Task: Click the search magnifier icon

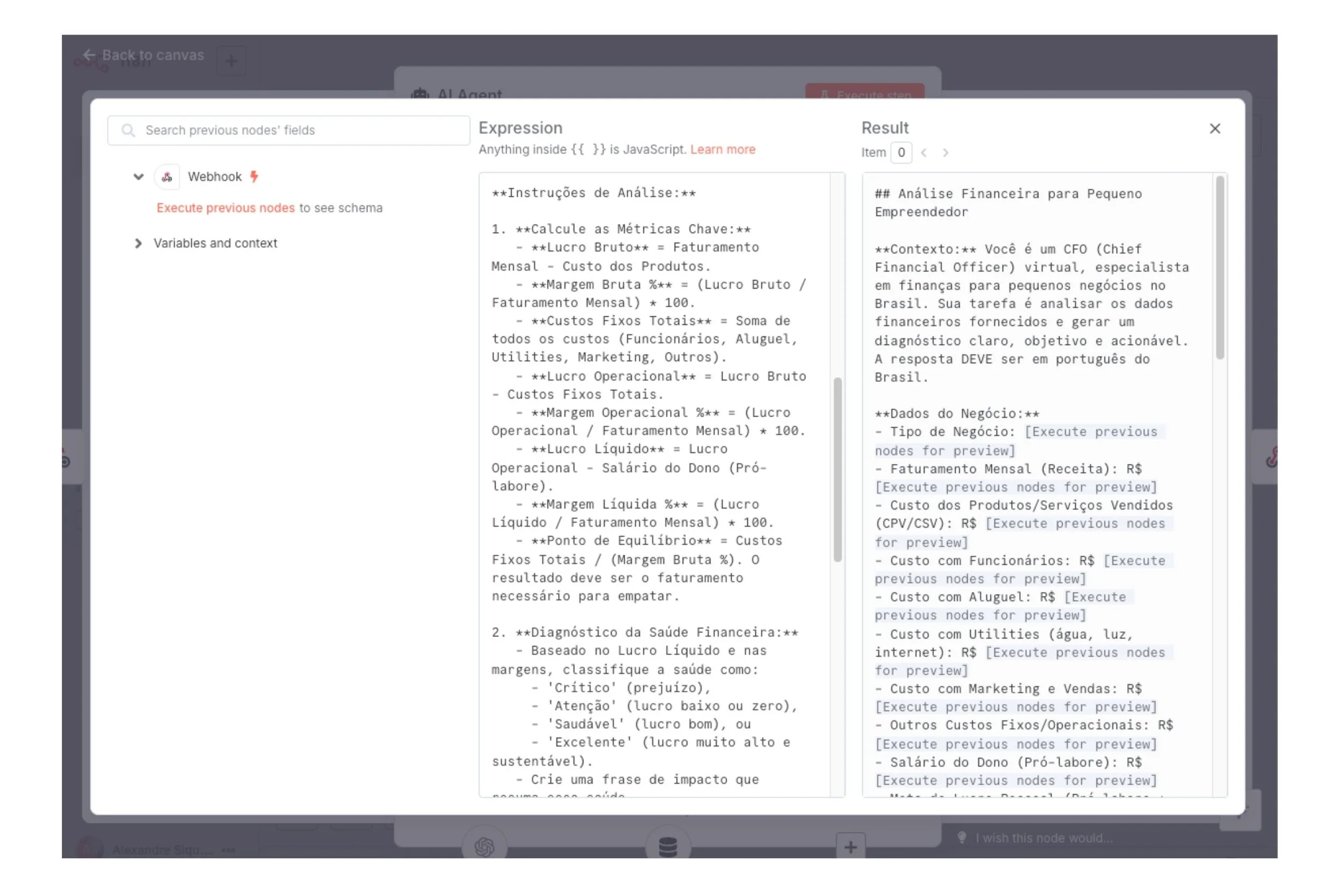Action: [128, 130]
